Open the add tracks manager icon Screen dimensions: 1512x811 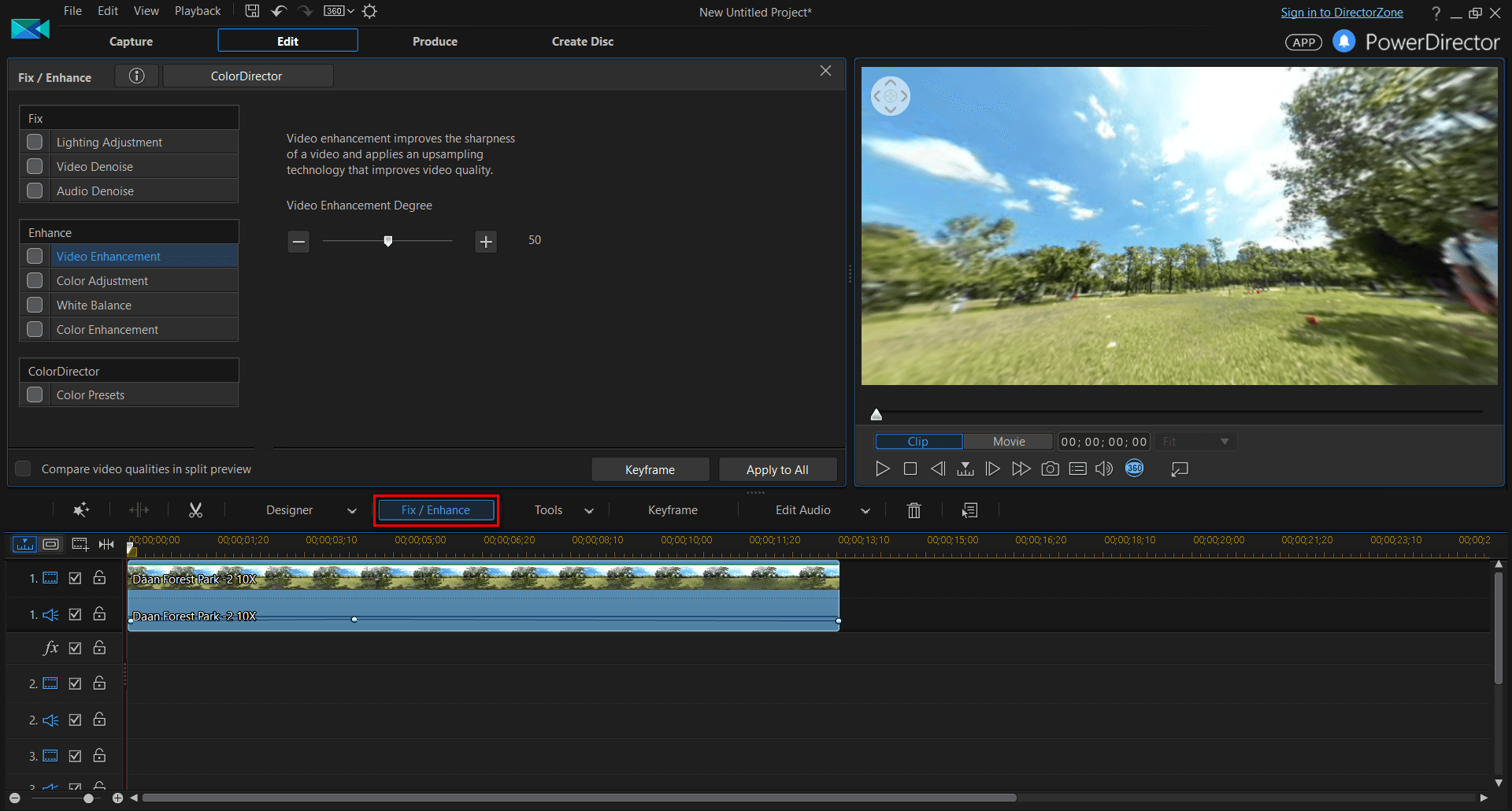coord(80,544)
